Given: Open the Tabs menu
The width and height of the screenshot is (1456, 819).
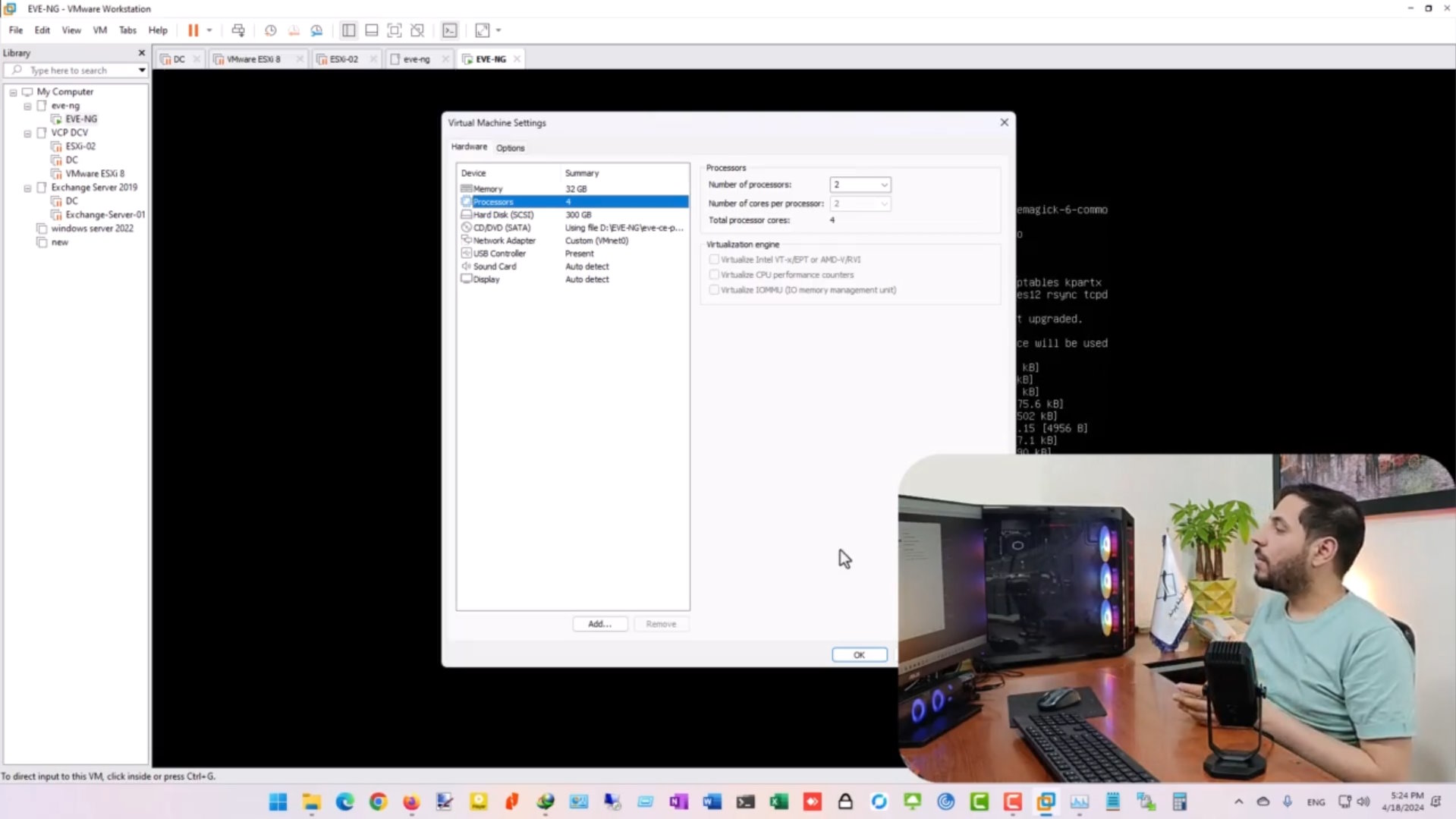Looking at the screenshot, I should pyautogui.click(x=127, y=30).
